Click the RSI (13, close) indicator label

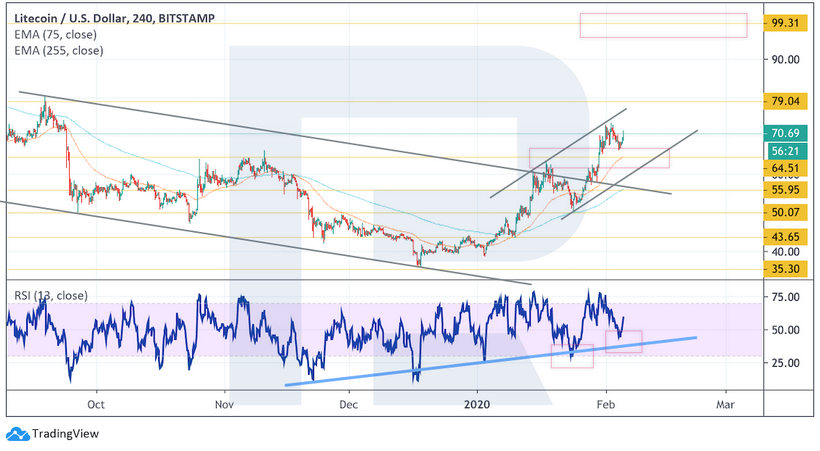pyautogui.click(x=51, y=296)
